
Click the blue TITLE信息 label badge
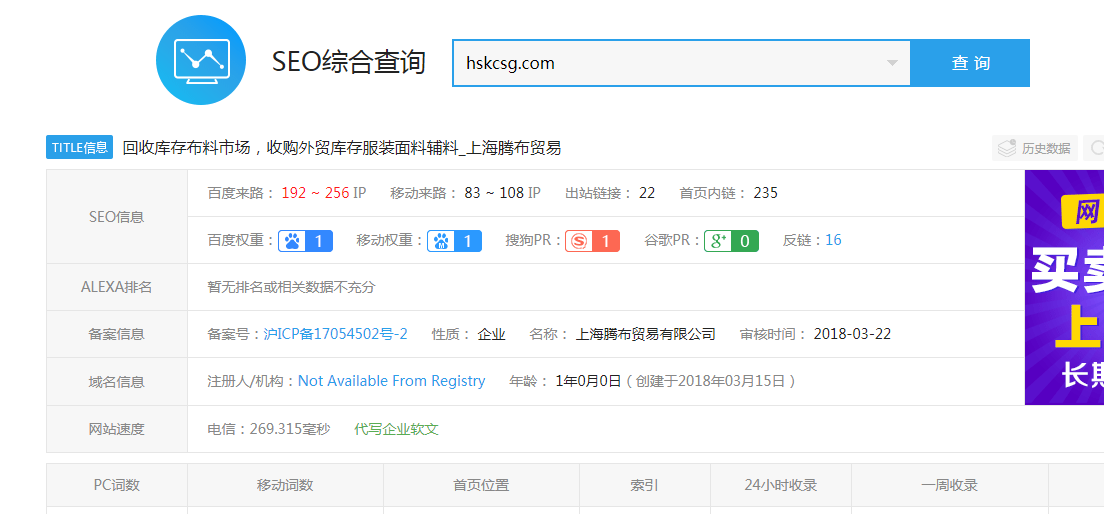click(79, 147)
